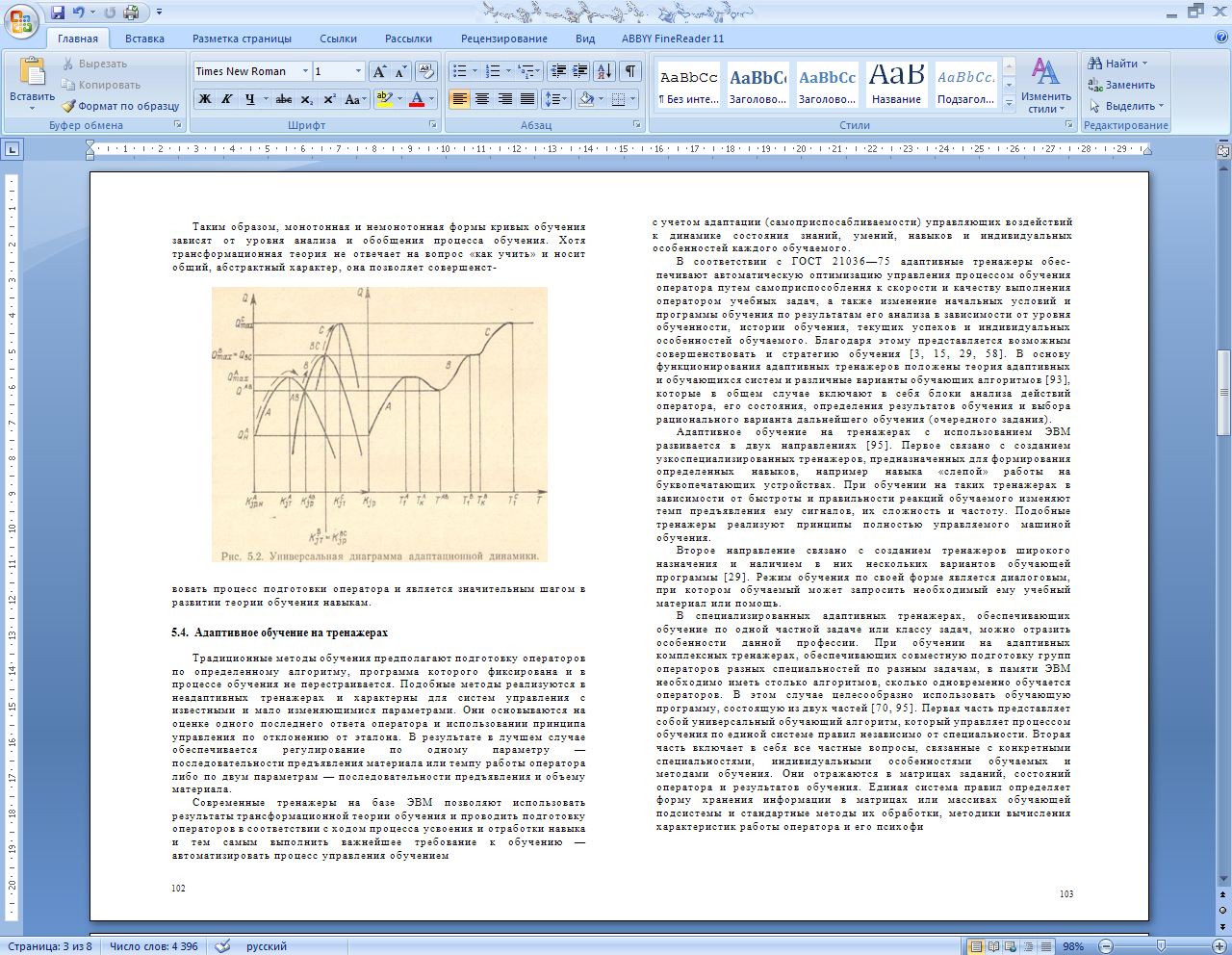Open Word help question mark icon

(1222, 38)
